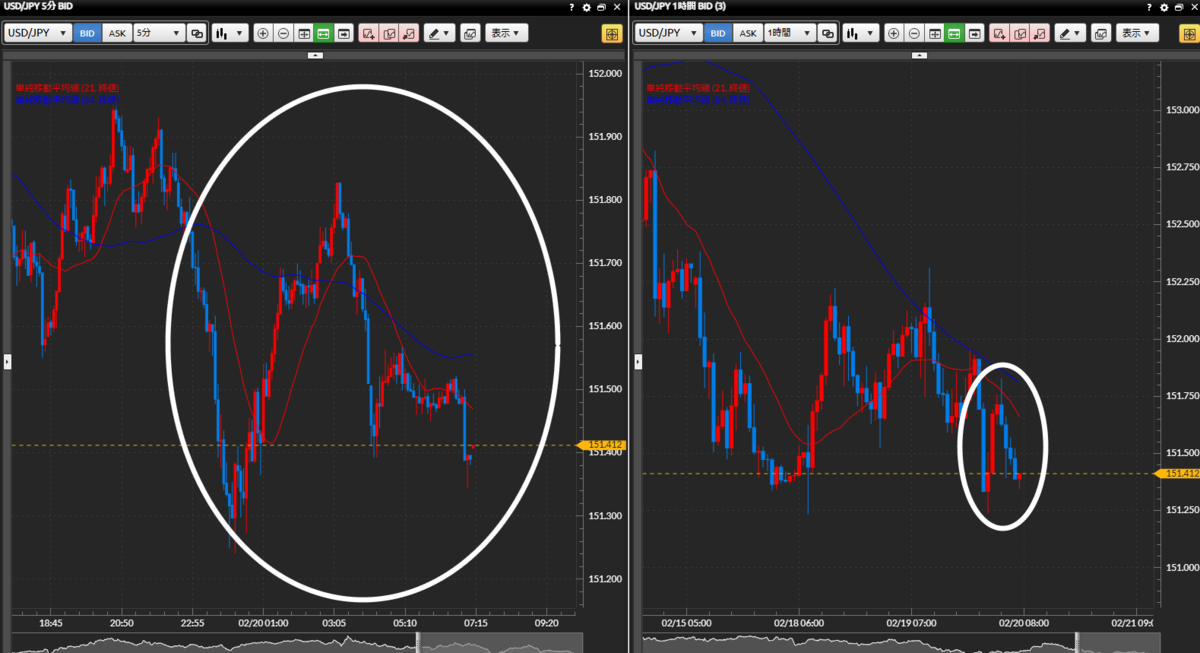Click the red moving average legend in 5分 chart

[x=67, y=88]
